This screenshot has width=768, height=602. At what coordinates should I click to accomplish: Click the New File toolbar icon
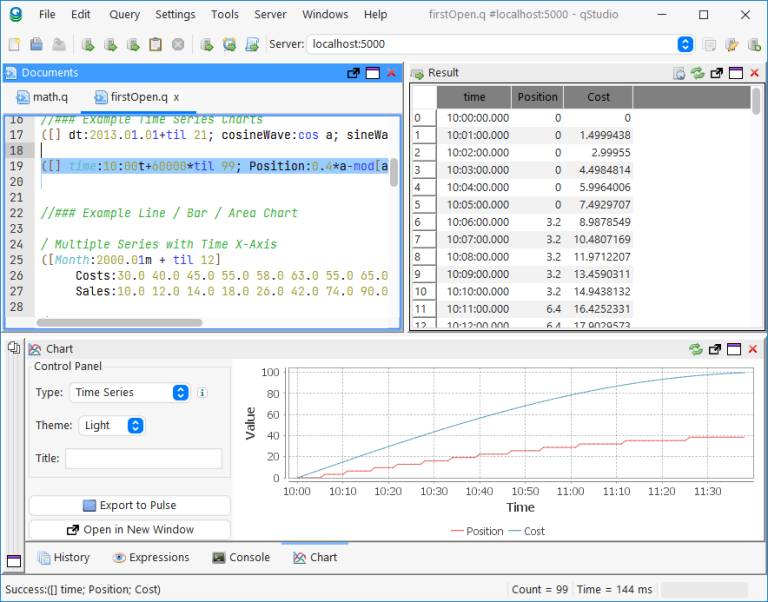(x=14, y=44)
